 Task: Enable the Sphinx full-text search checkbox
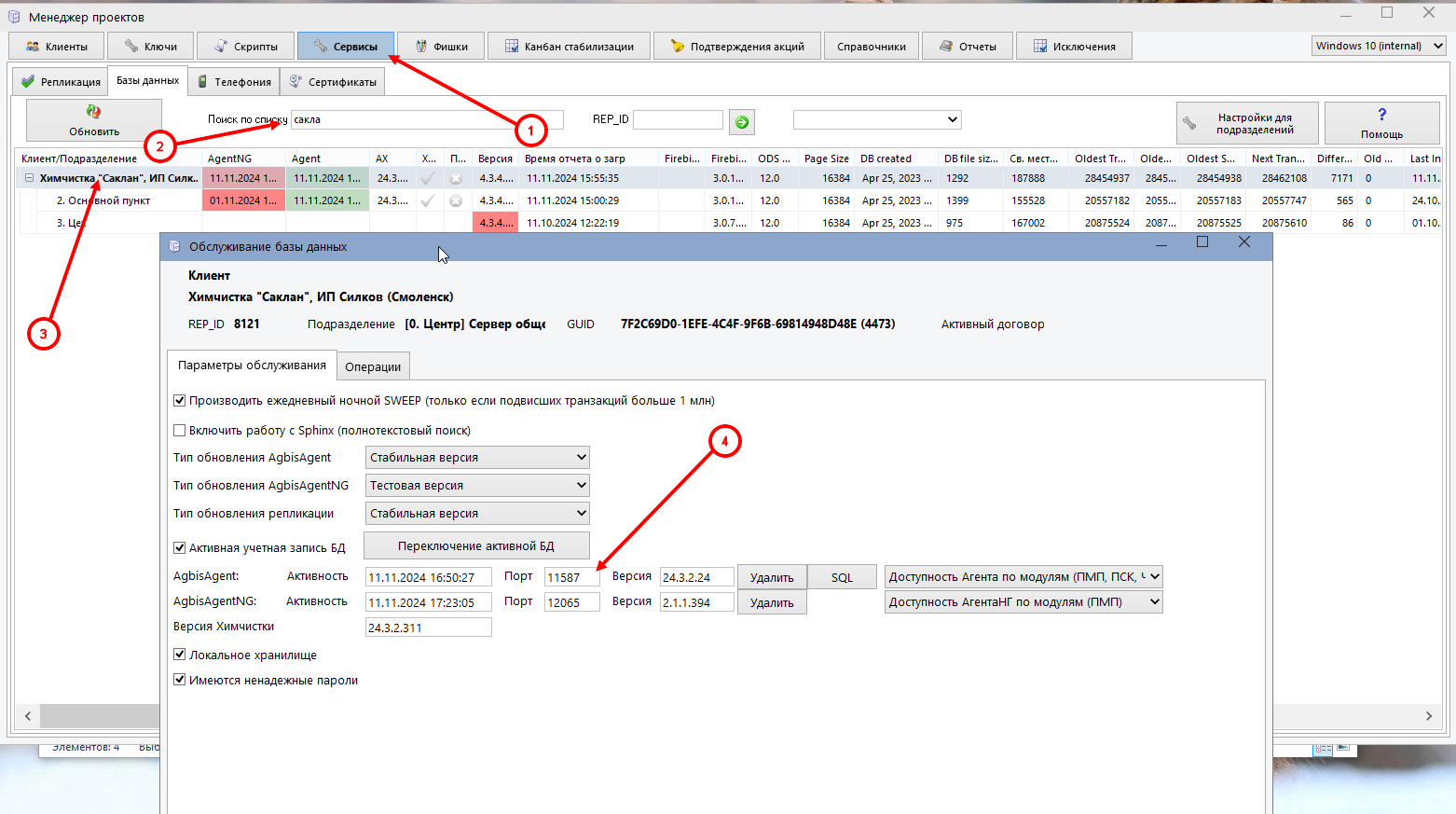(180, 431)
